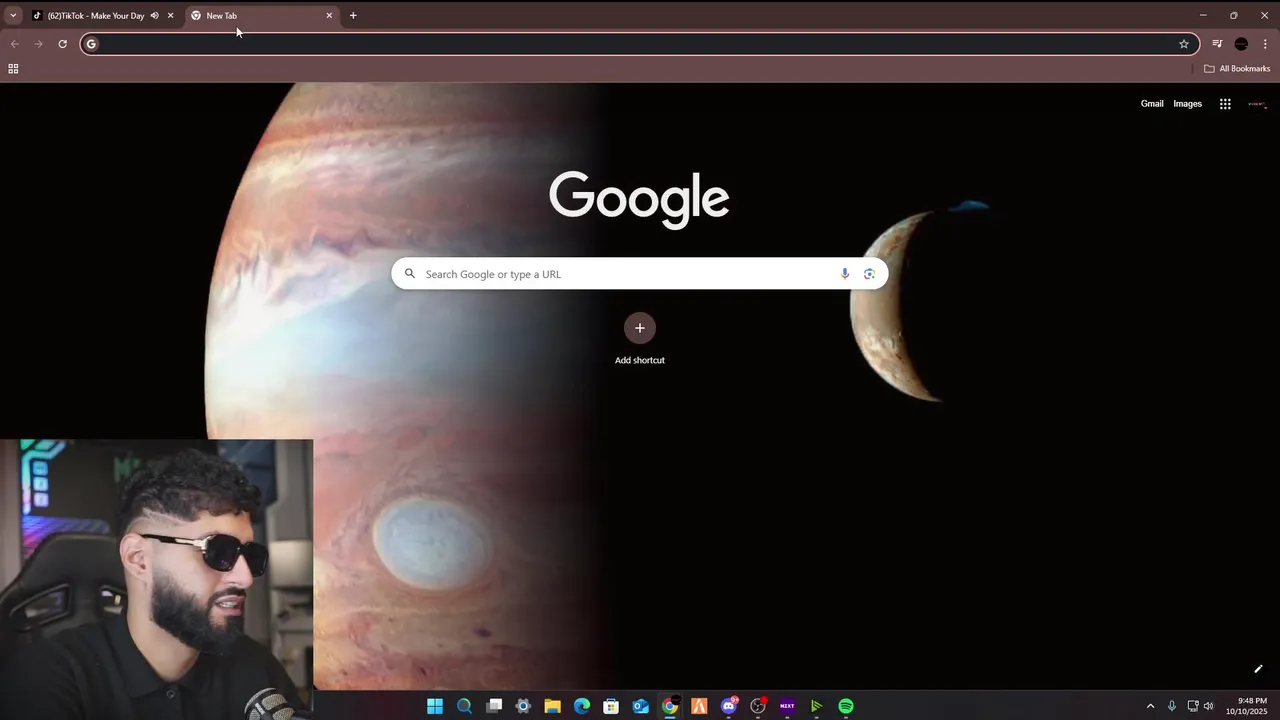Open Settings gear in the taskbar
The height and width of the screenshot is (720, 1280).
(x=523, y=706)
